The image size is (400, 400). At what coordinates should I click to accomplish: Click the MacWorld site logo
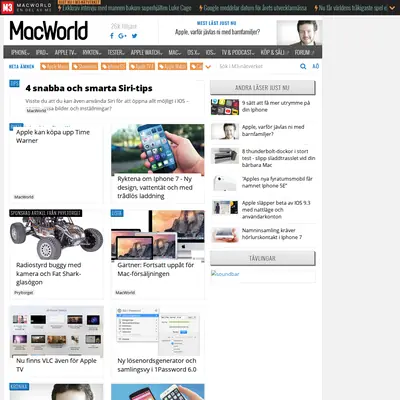point(49,31)
